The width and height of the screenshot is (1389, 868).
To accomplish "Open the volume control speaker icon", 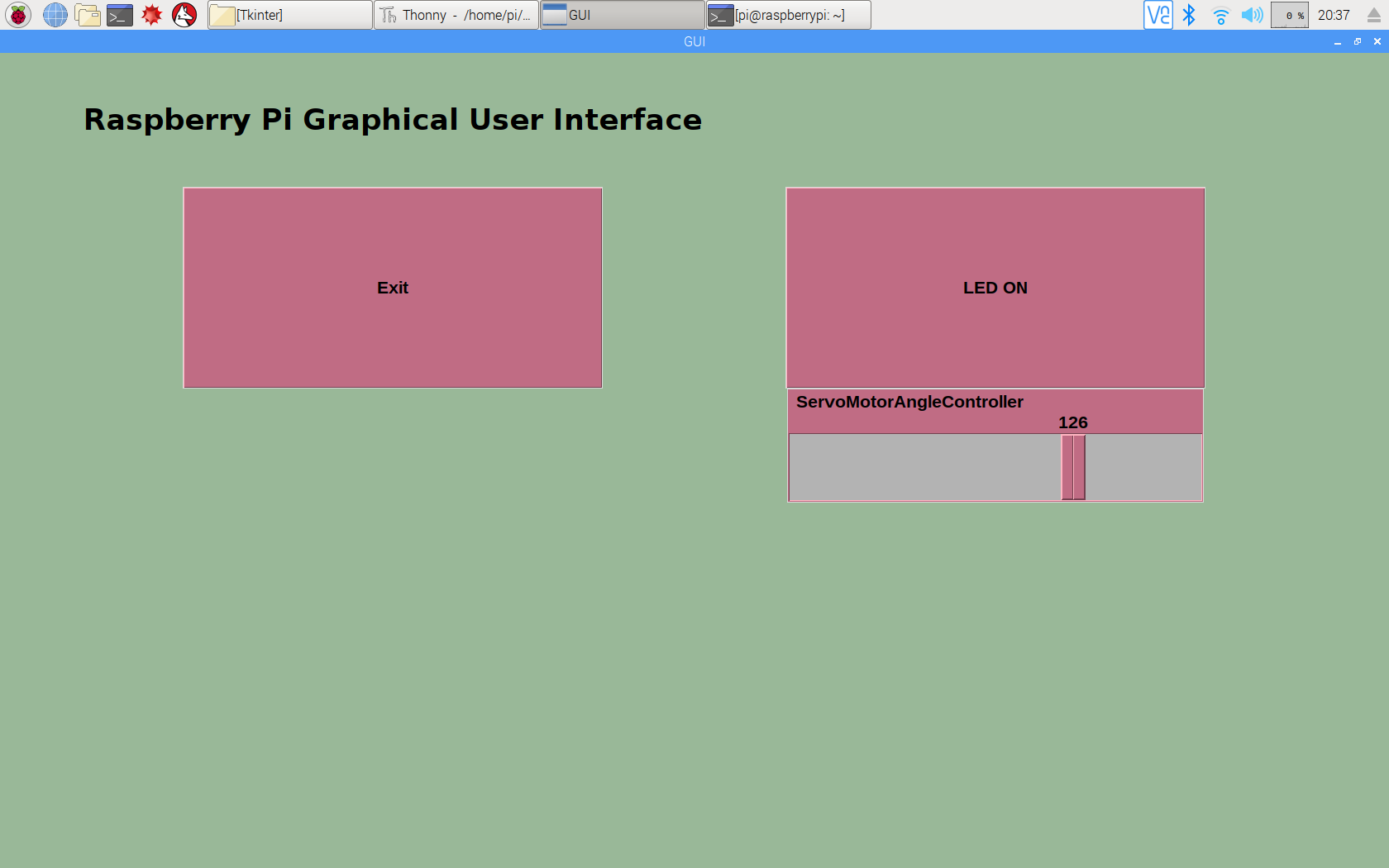I will [x=1252, y=15].
